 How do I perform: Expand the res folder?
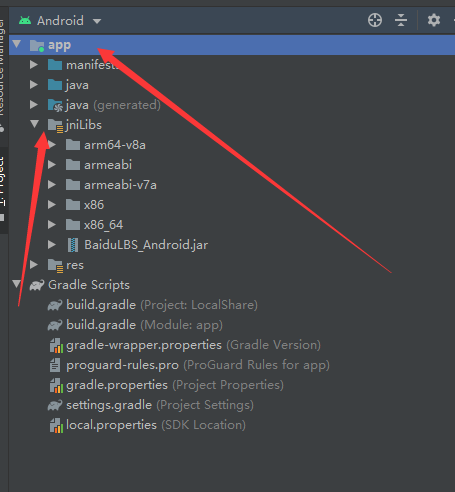point(34,264)
